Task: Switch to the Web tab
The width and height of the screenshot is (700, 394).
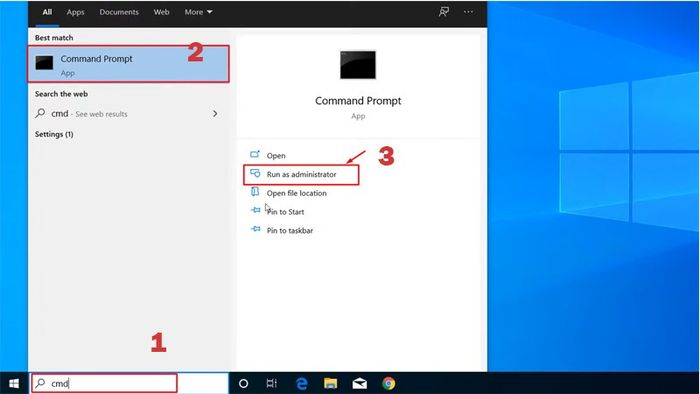Action: click(x=161, y=12)
